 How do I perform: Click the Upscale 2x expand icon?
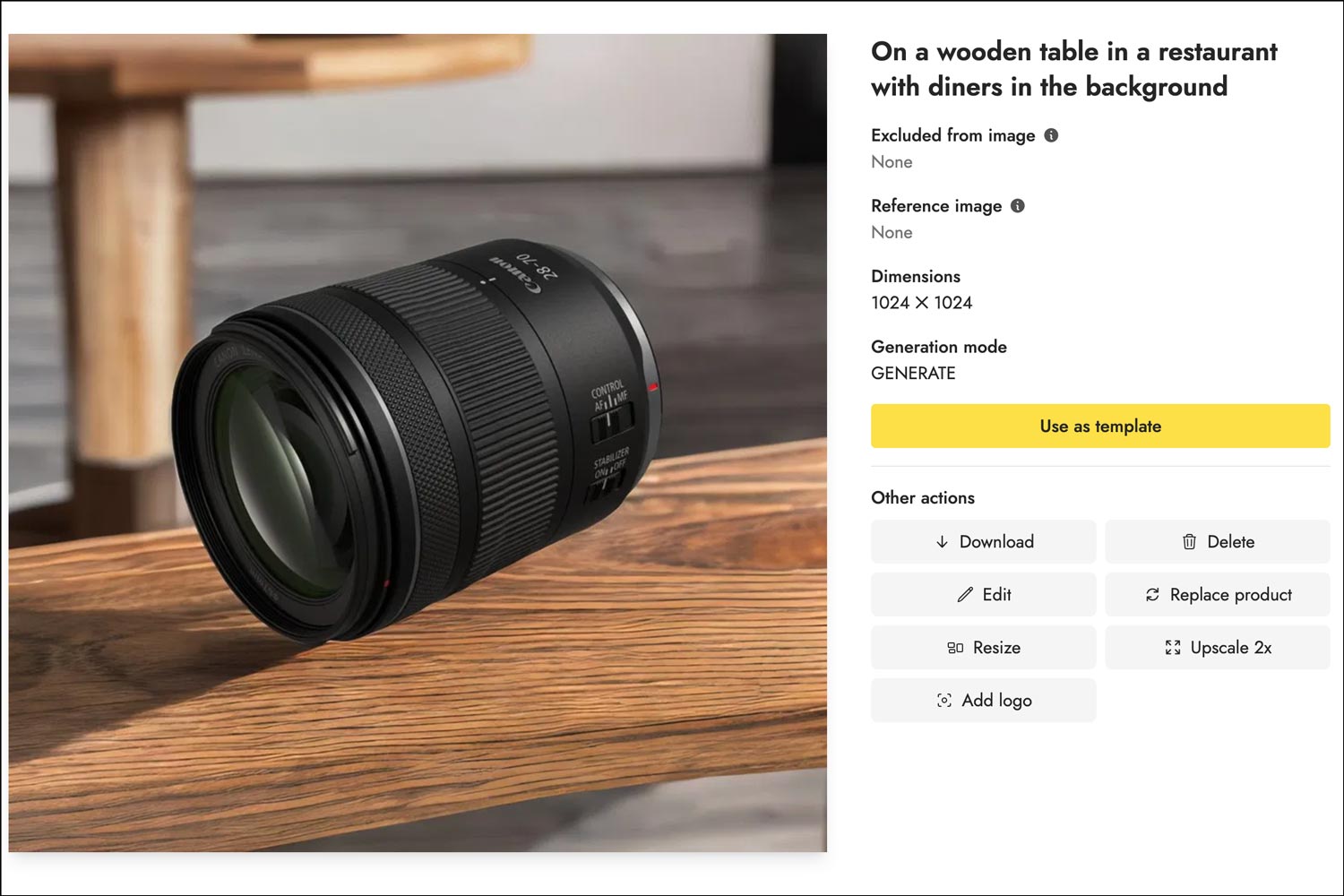1172,648
